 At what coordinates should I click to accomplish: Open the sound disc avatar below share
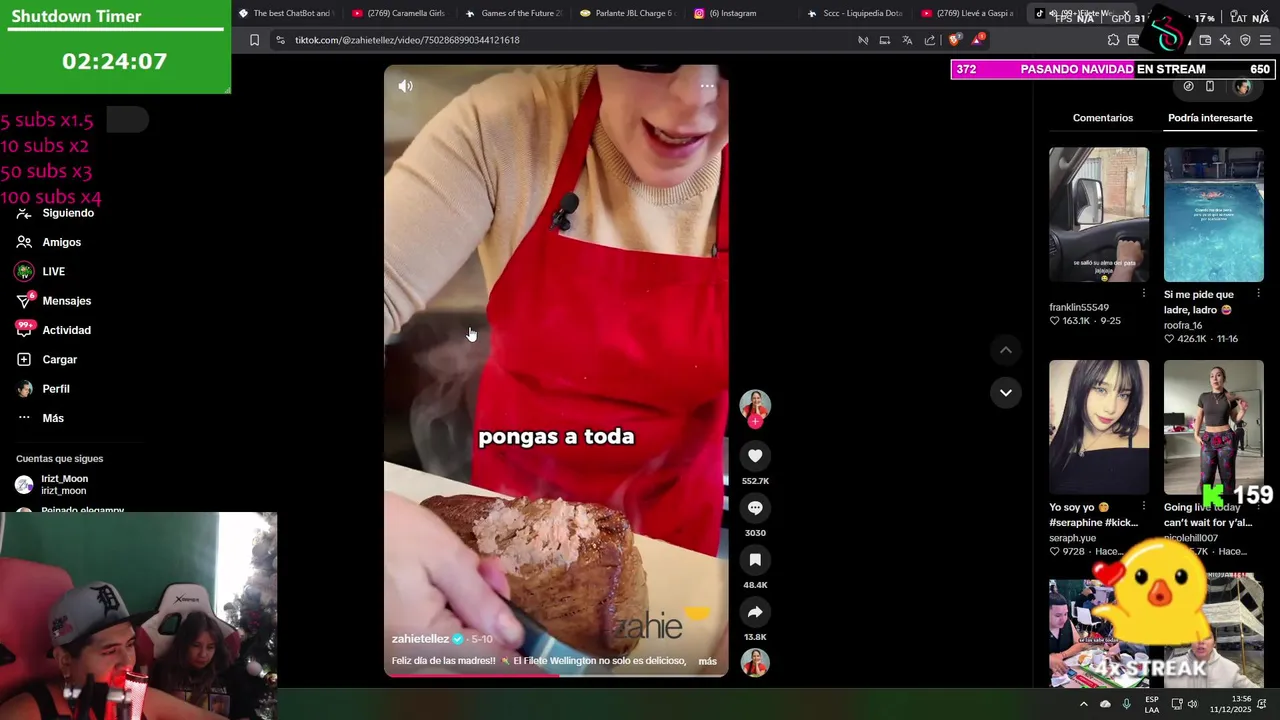pyautogui.click(x=755, y=662)
